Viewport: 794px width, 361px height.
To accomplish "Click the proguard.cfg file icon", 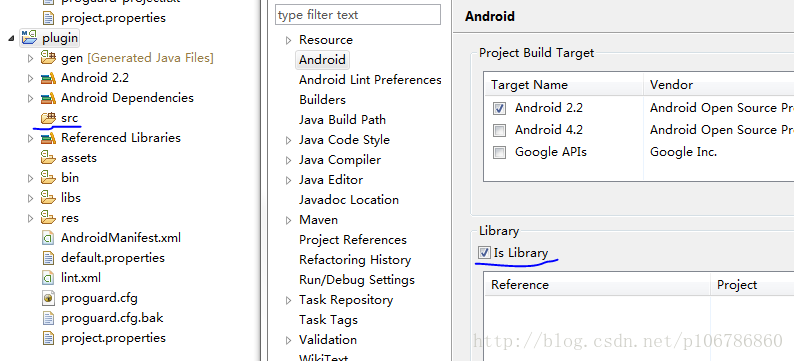I will [x=48, y=298].
